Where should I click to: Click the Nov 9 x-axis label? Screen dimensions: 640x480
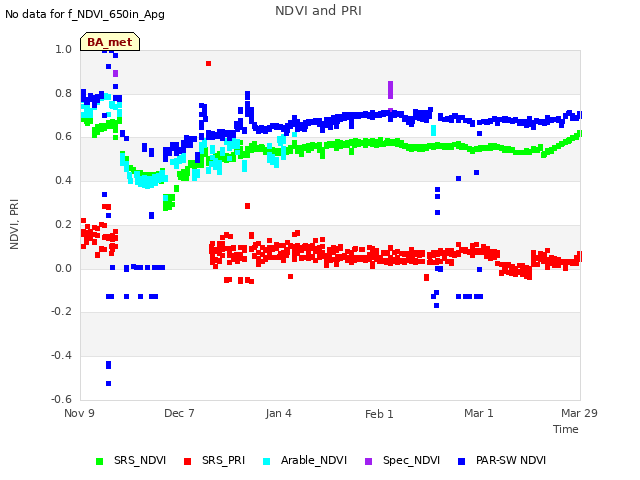(x=79, y=413)
